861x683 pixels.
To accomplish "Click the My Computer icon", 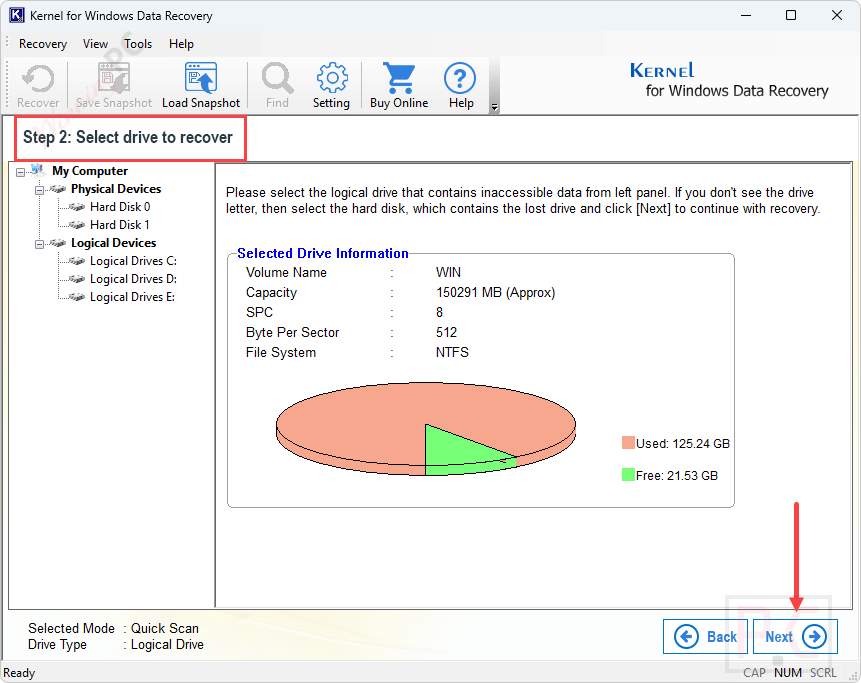I will click(37, 170).
